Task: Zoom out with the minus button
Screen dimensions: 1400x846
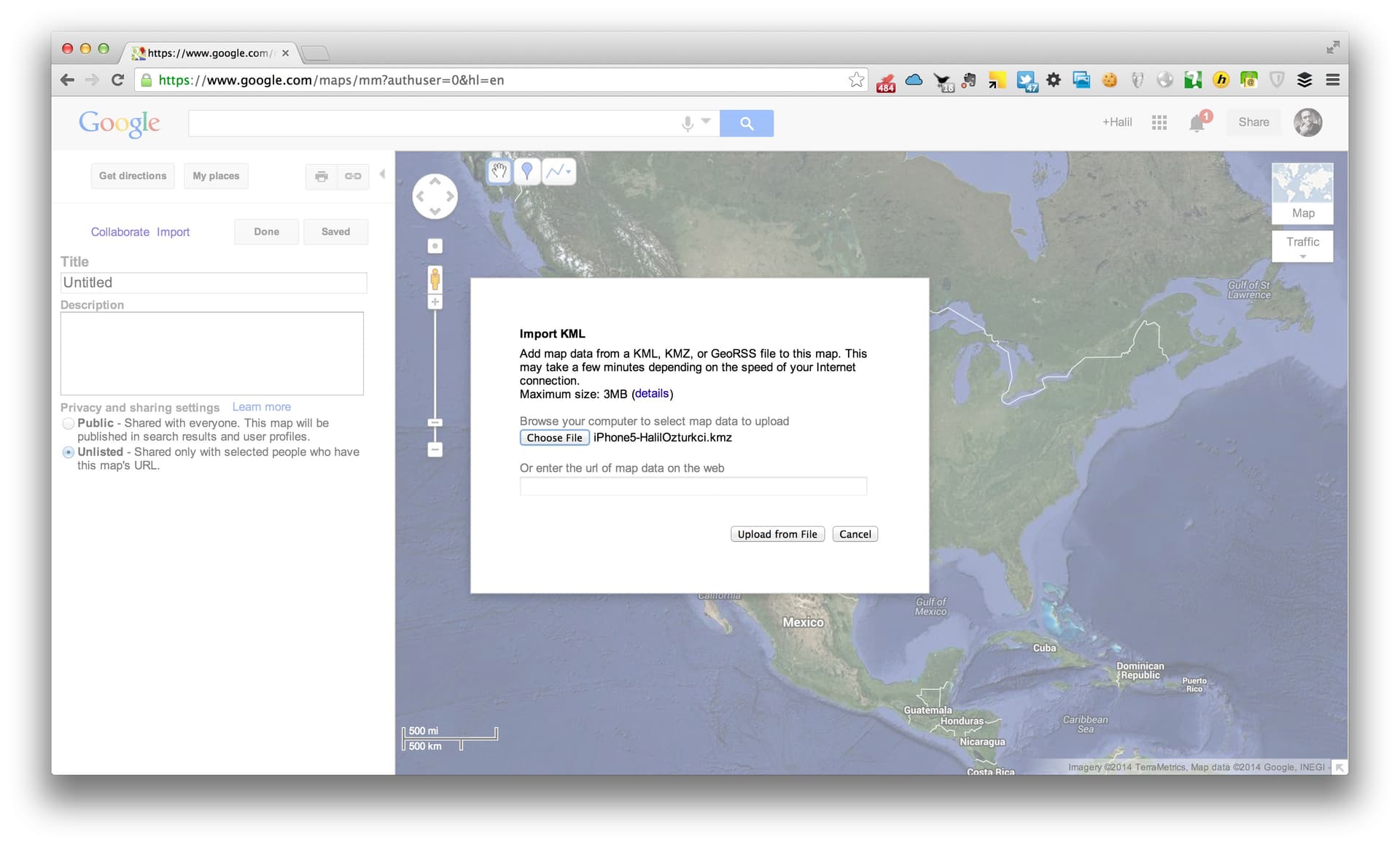Action: [x=435, y=450]
